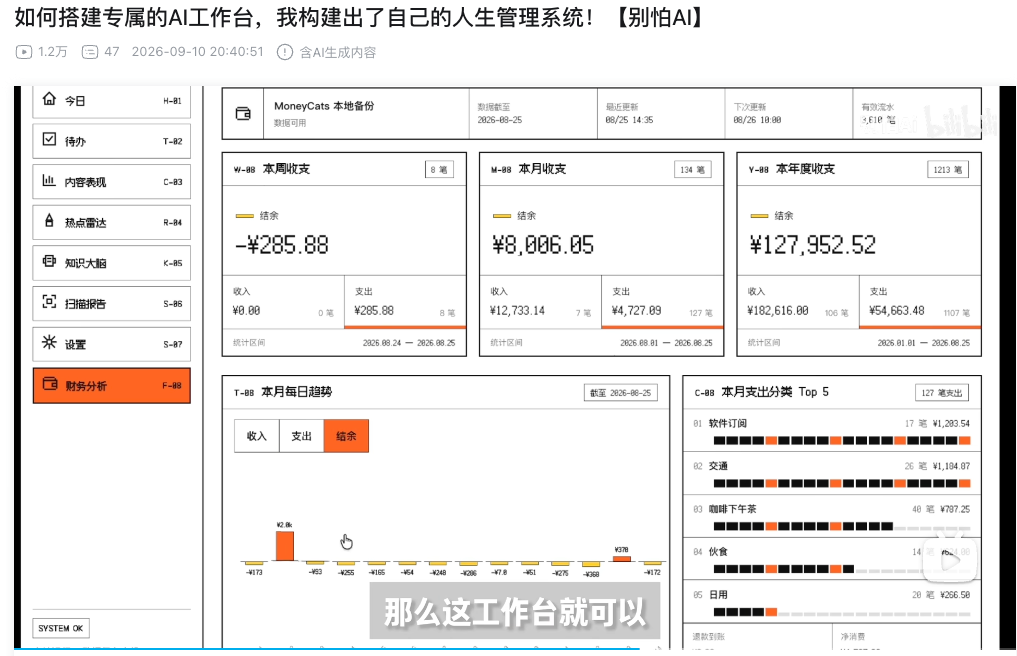The width and height of the screenshot is (1017, 656).
Task: Open the 今日 menu item
Action: click(112, 101)
